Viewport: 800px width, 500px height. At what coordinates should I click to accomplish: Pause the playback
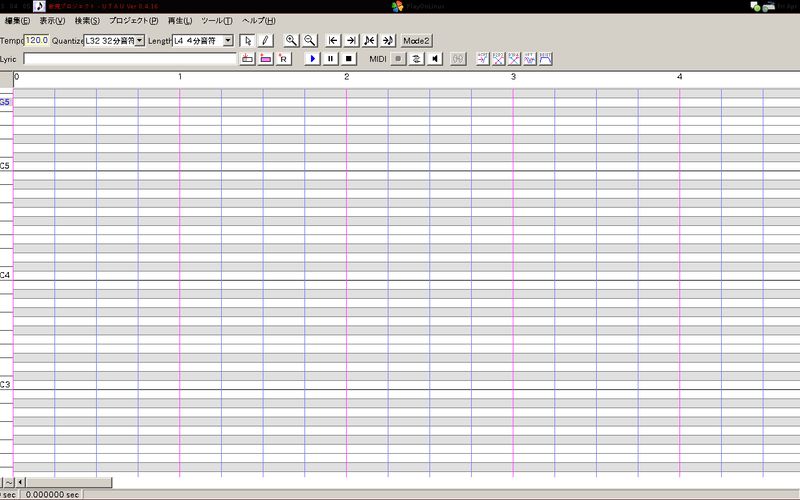tap(331, 59)
